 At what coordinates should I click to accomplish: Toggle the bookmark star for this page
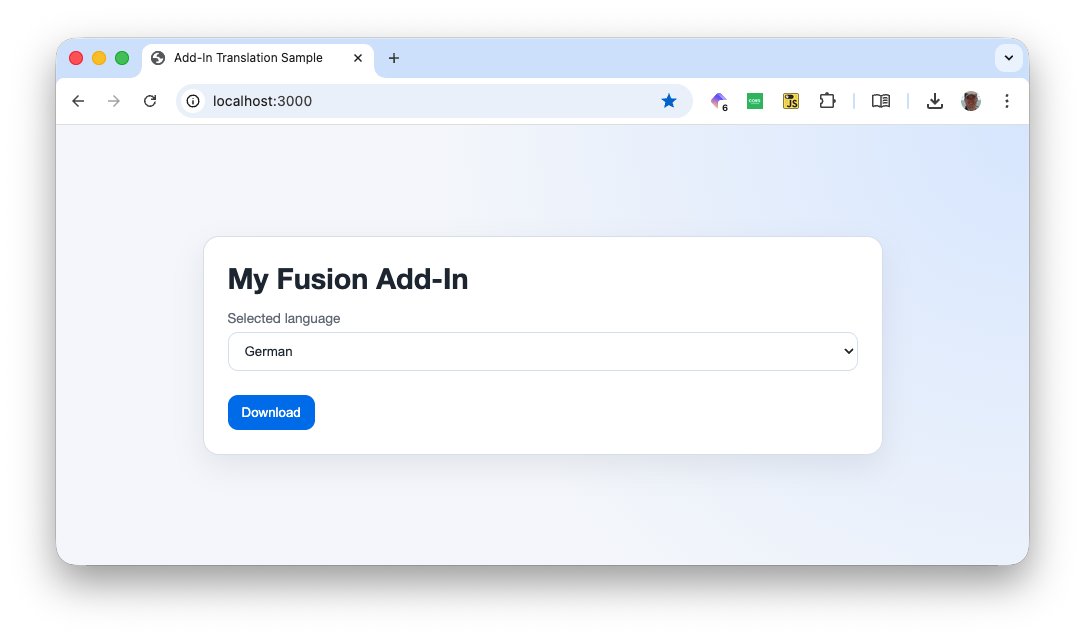point(669,101)
